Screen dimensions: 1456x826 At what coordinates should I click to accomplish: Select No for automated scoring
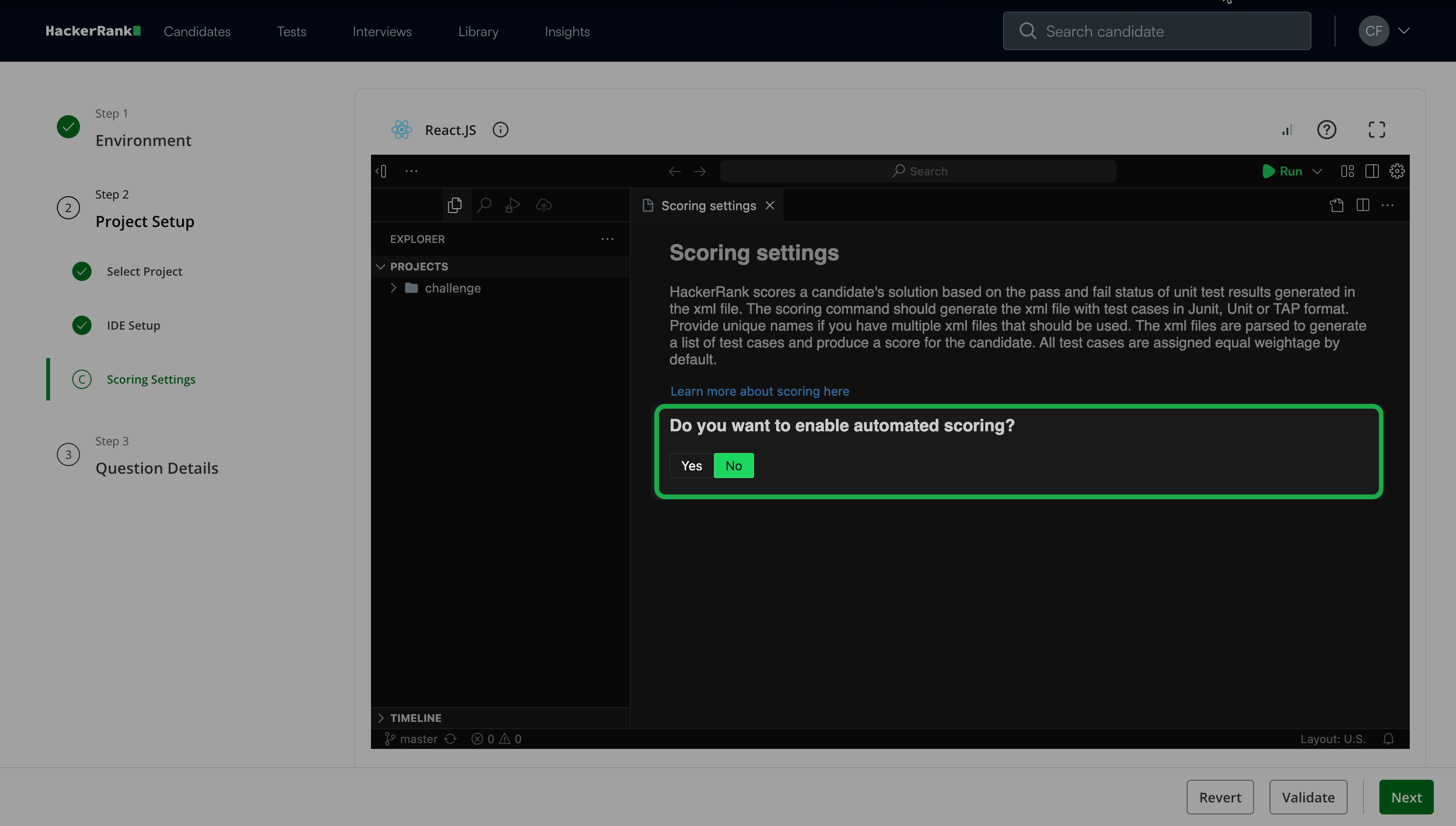pyautogui.click(x=733, y=466)
